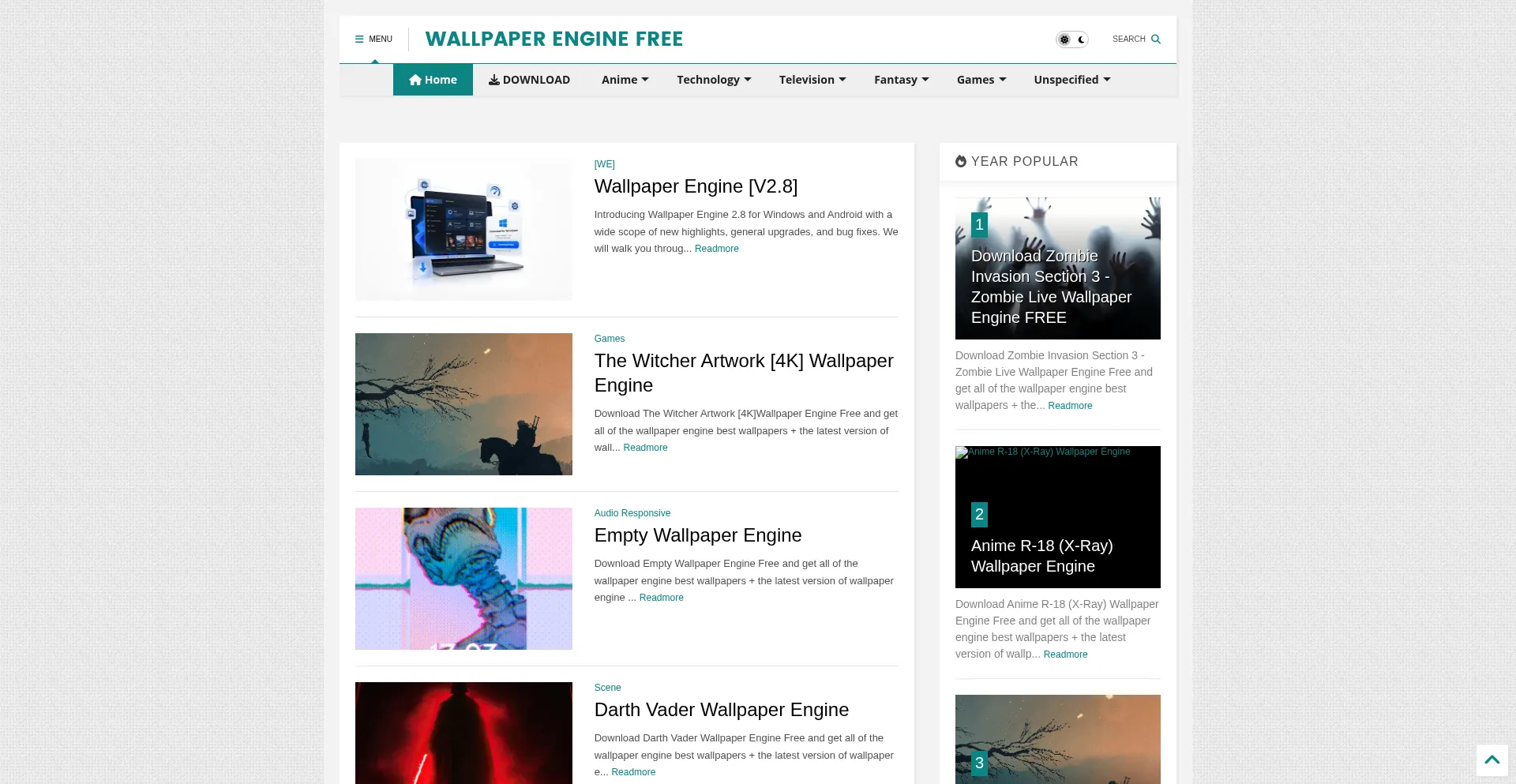1516x784 pixels.
Task: Open the Darth Vader red thumbnail
Action: pos(463,733)
